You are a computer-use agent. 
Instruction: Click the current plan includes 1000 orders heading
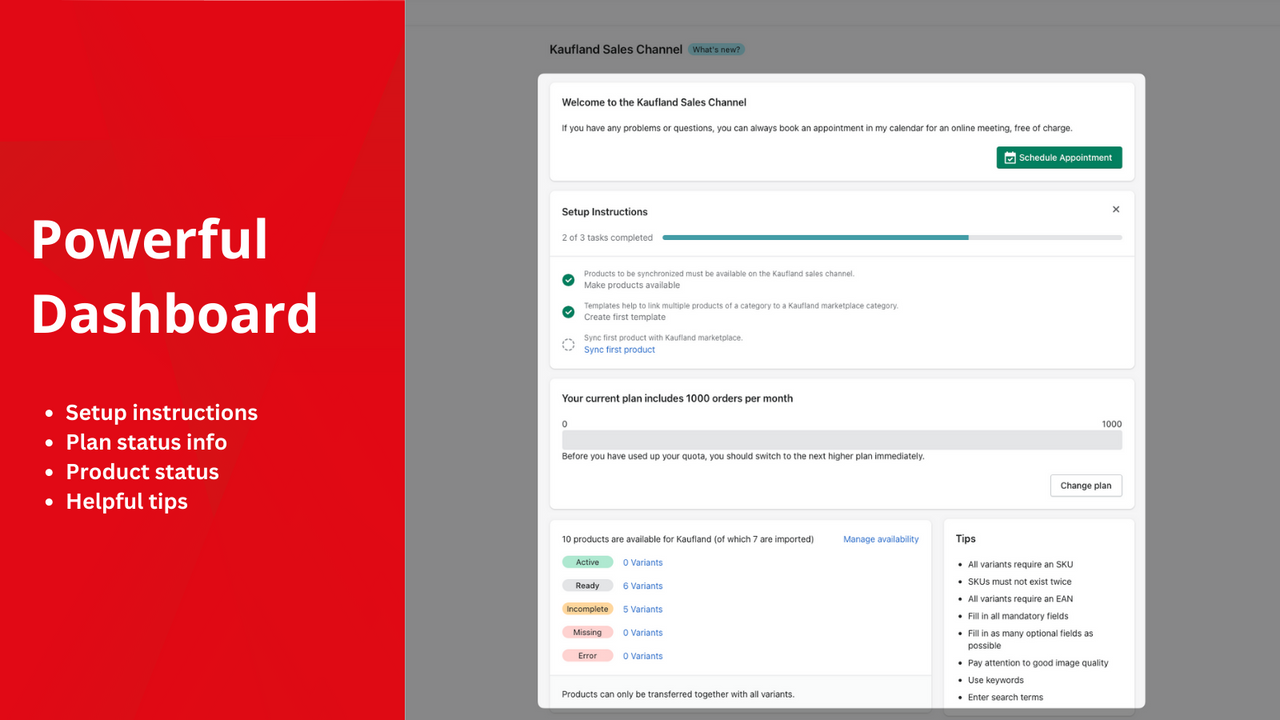677,398
